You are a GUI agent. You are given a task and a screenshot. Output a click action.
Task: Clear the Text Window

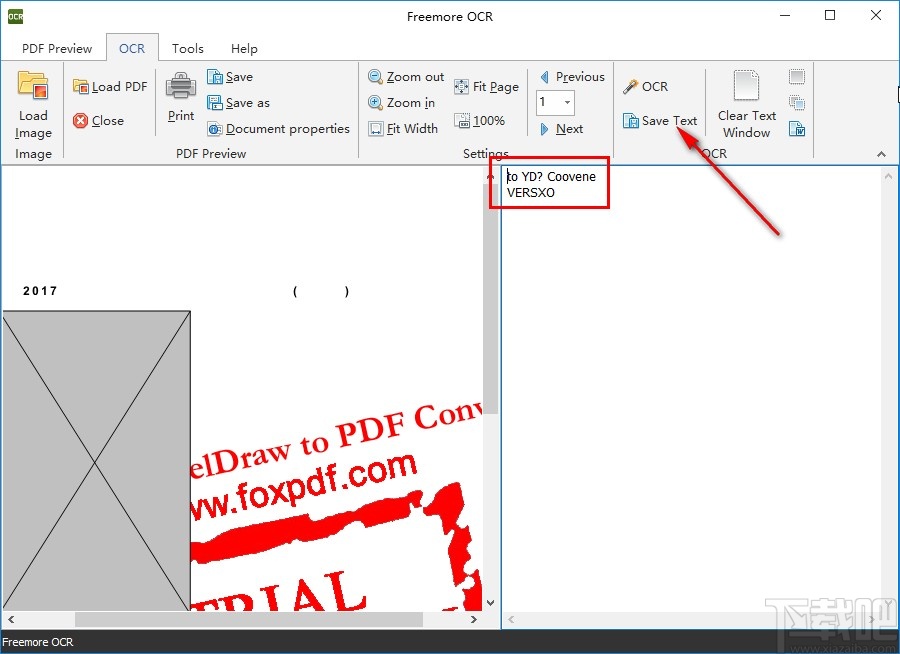(746, 104)
